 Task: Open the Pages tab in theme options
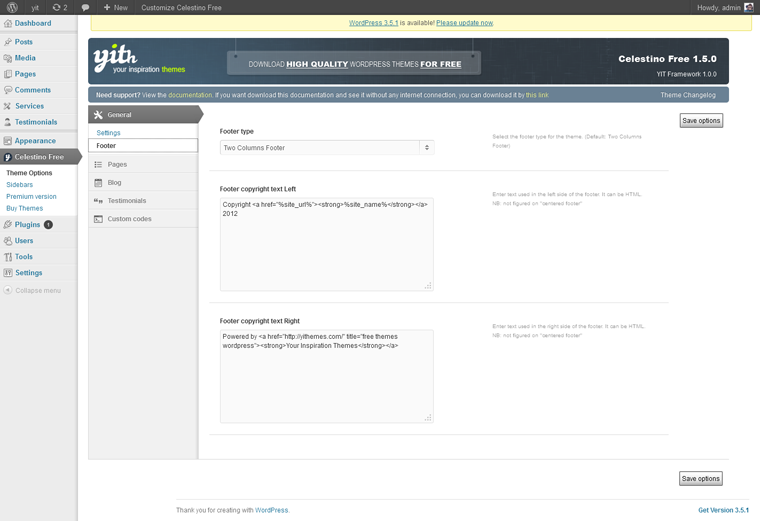point(143,164)
